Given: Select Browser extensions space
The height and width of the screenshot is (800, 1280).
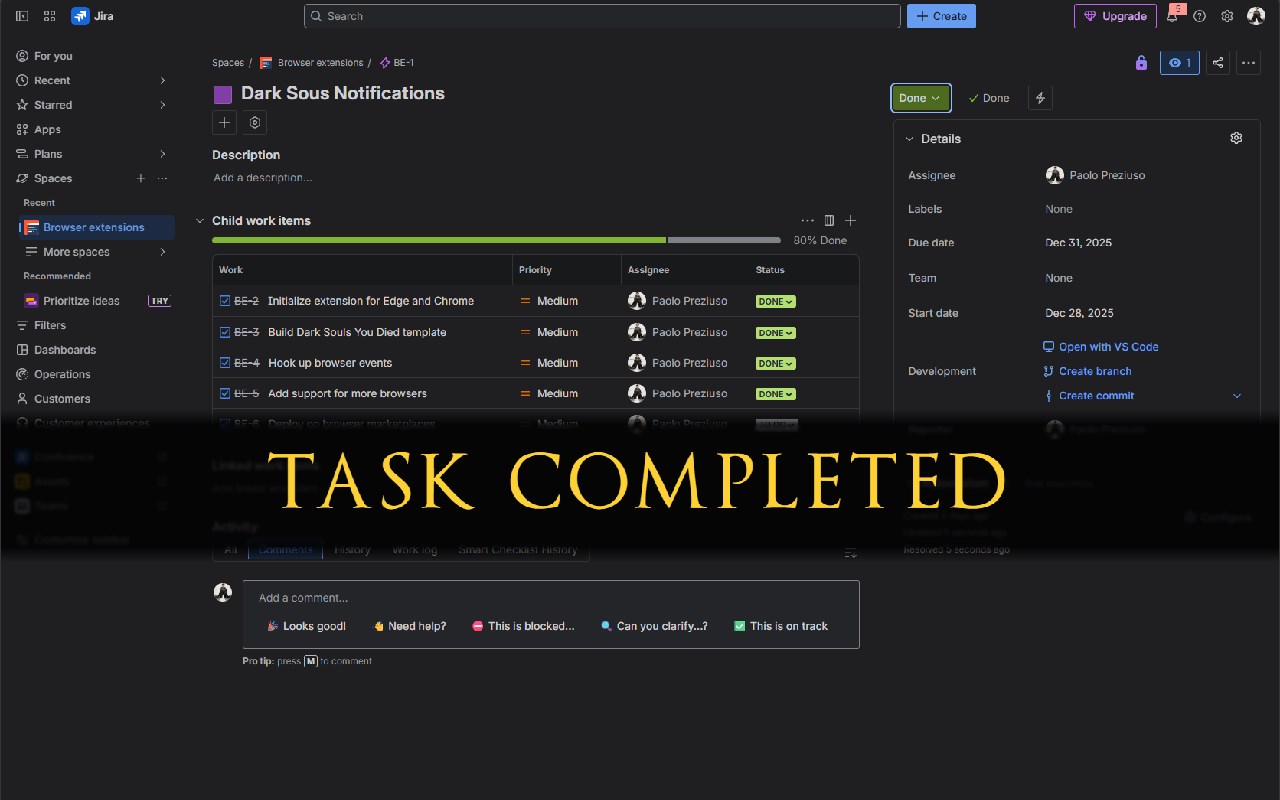Looking at the screenshot, I should point(97,227).
